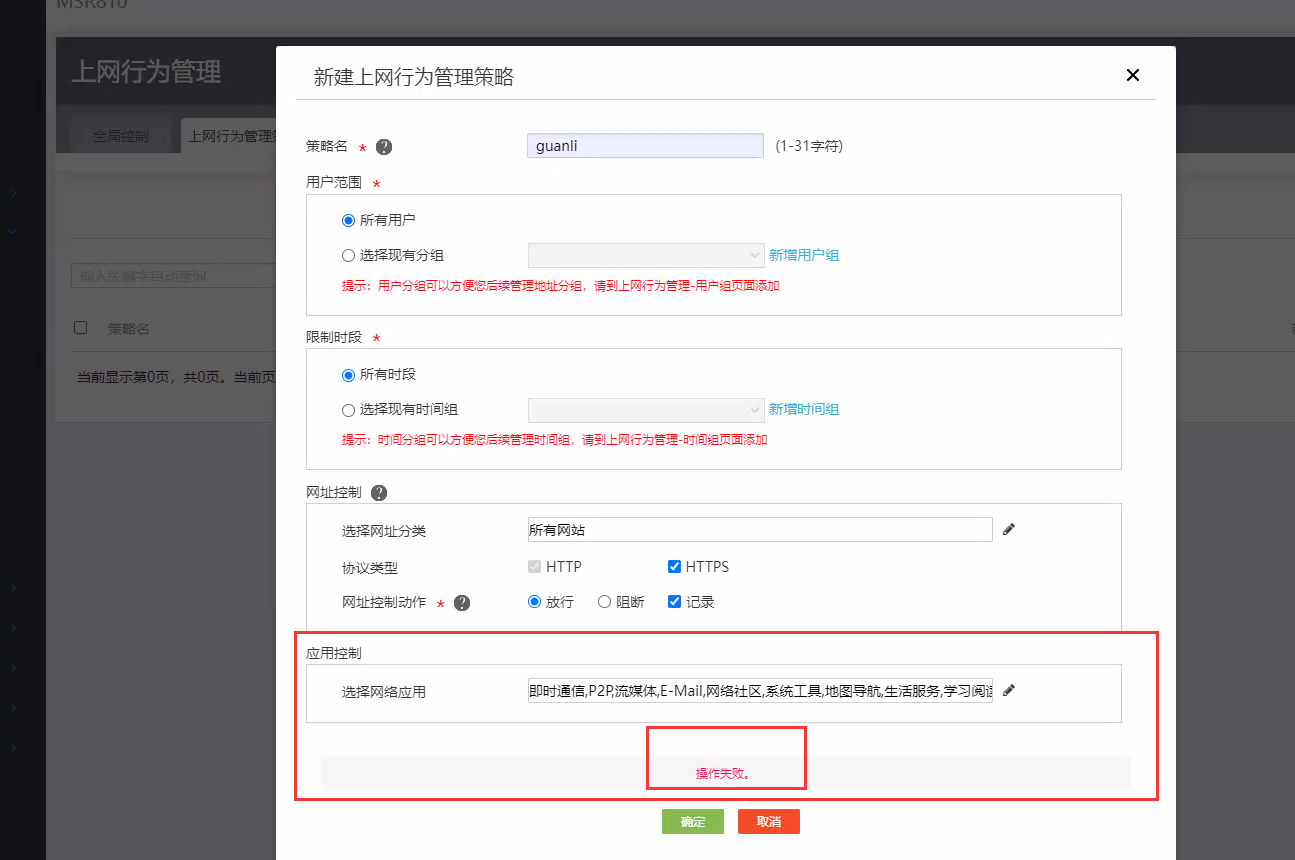Click the (1-31字符) length hint
Screen dimensions: 1295x860
coord(810,146)
